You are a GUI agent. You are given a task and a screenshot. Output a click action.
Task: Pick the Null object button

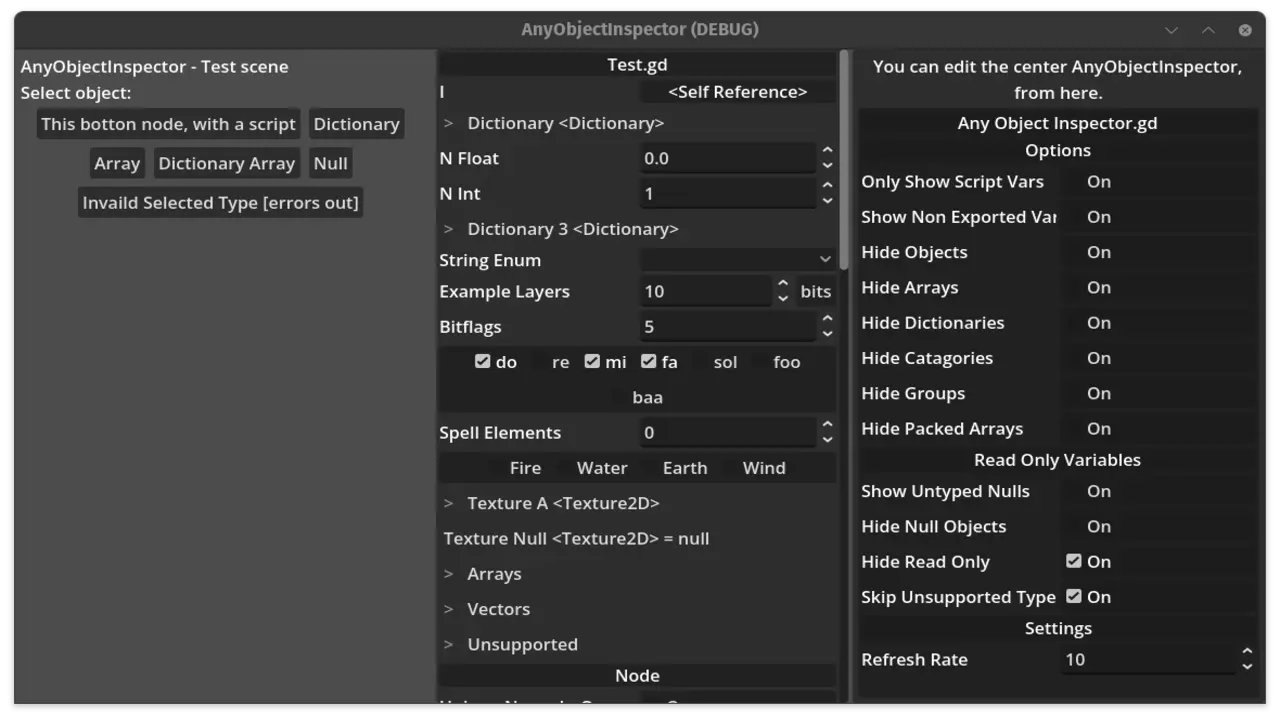coord(330,163)
